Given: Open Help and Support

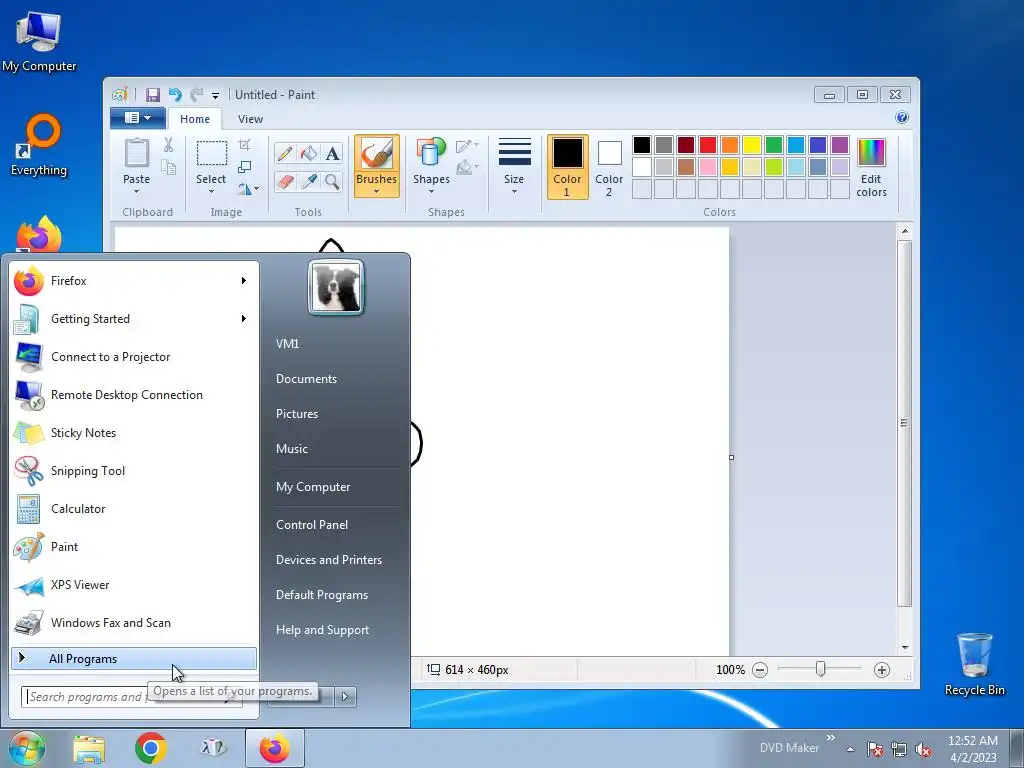Looking at the screenshot, I should (x=322, y=630).
